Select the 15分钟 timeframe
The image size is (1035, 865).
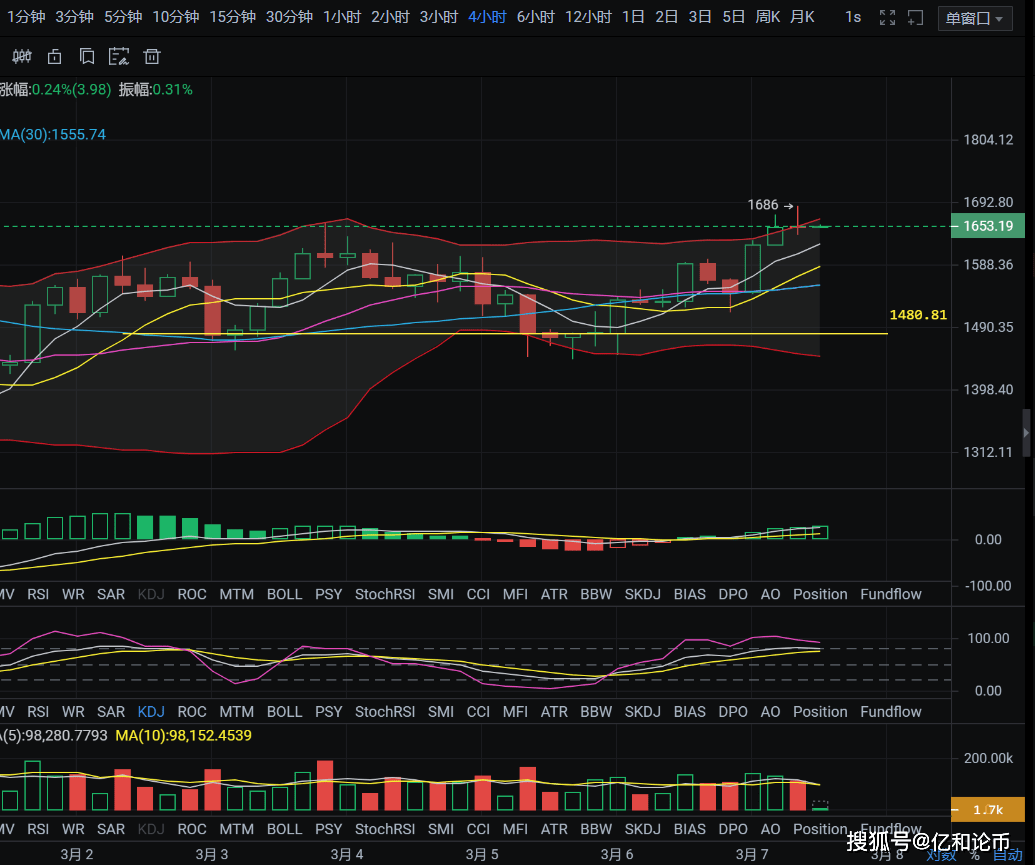click(x=232, y=17)
